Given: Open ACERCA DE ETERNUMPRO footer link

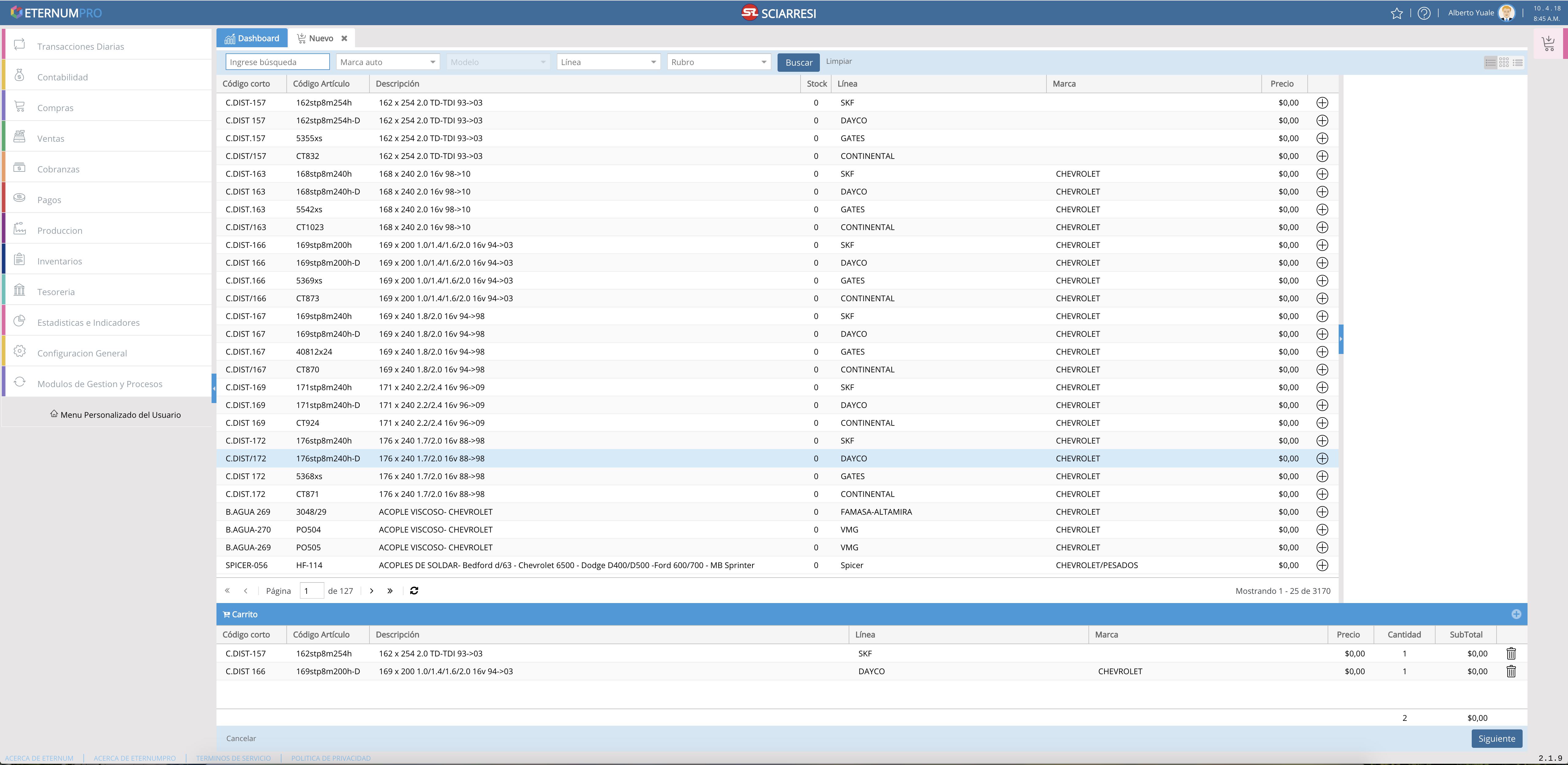Looking at the screenshot, I should [x=135, y=758].
